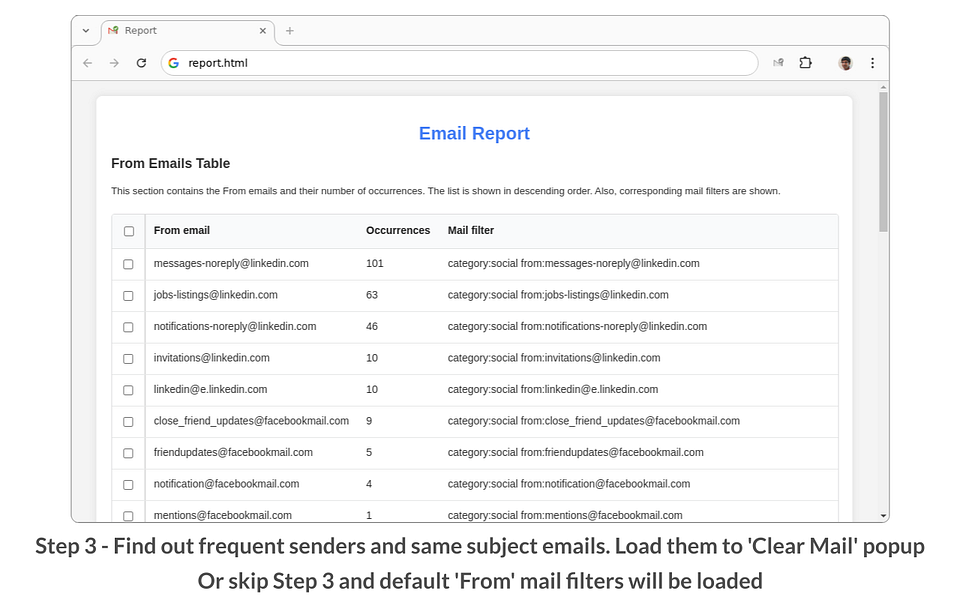Click mentions@facebookmail.com in From email column
This screenshot has height=600, width=960.
pyautogui.click(x=223, y=516)
